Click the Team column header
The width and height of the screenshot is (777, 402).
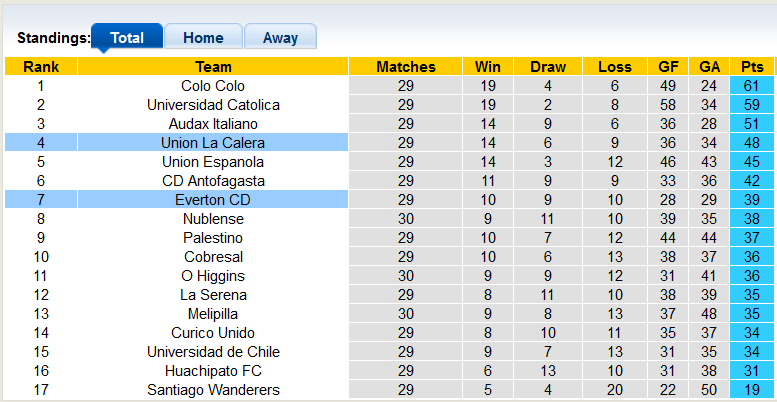[x=213, y=67]
